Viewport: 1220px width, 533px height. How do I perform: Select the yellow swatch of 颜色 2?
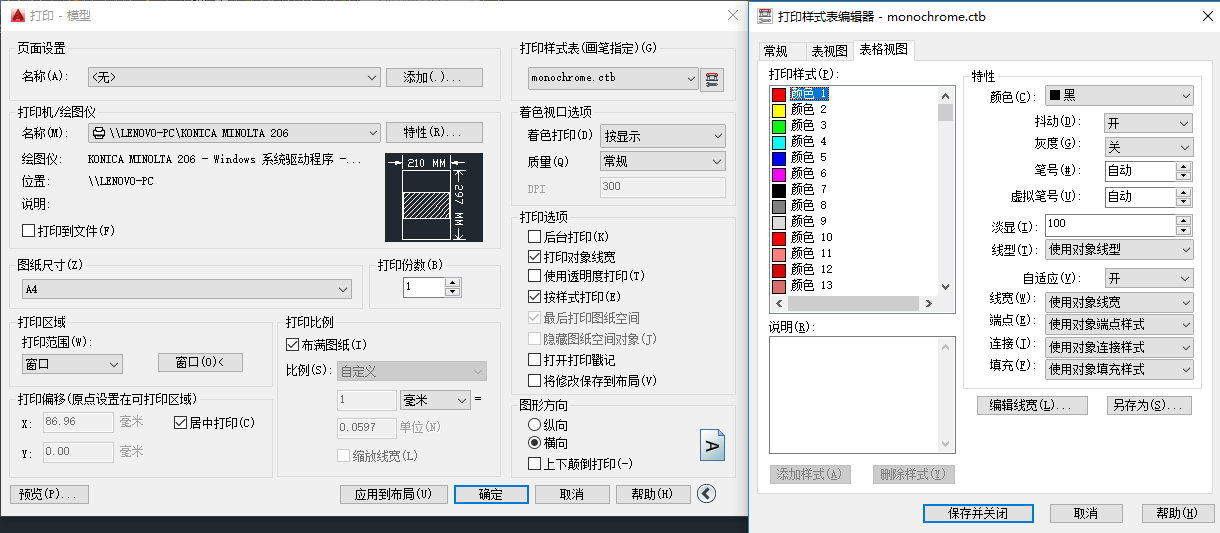pyautogui.click(x=779, y=109)
